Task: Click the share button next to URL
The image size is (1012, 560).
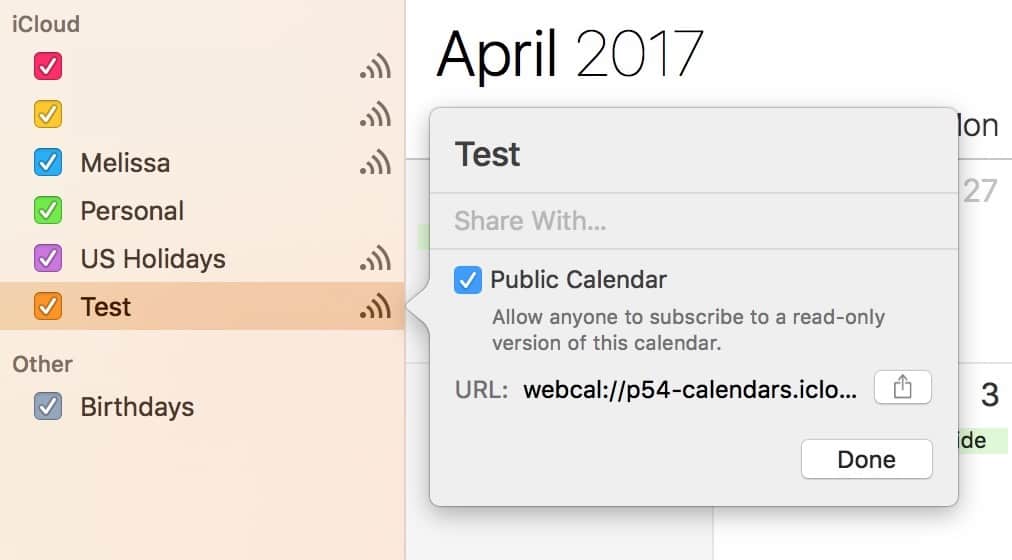Action: coord(902,388)
